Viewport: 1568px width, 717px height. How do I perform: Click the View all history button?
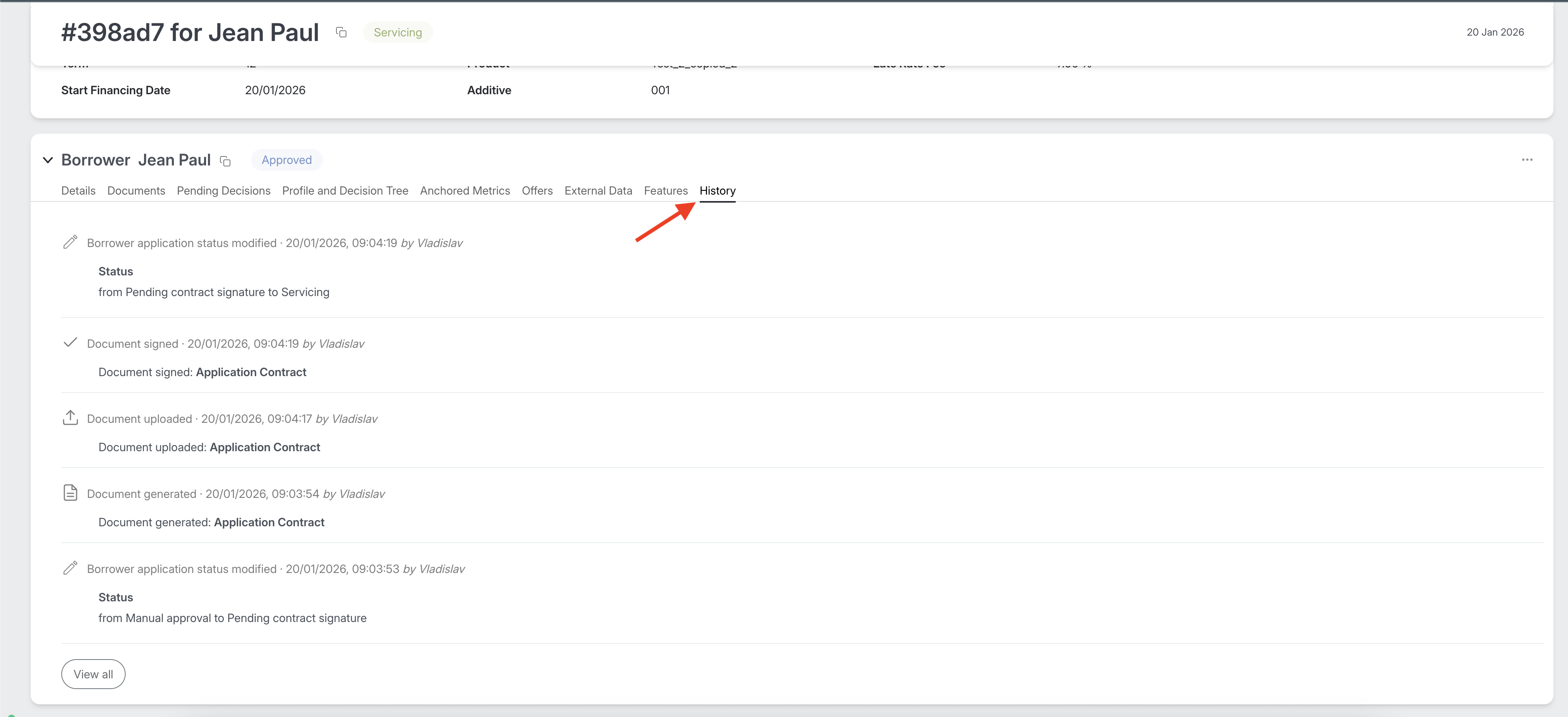click(93, 674)
